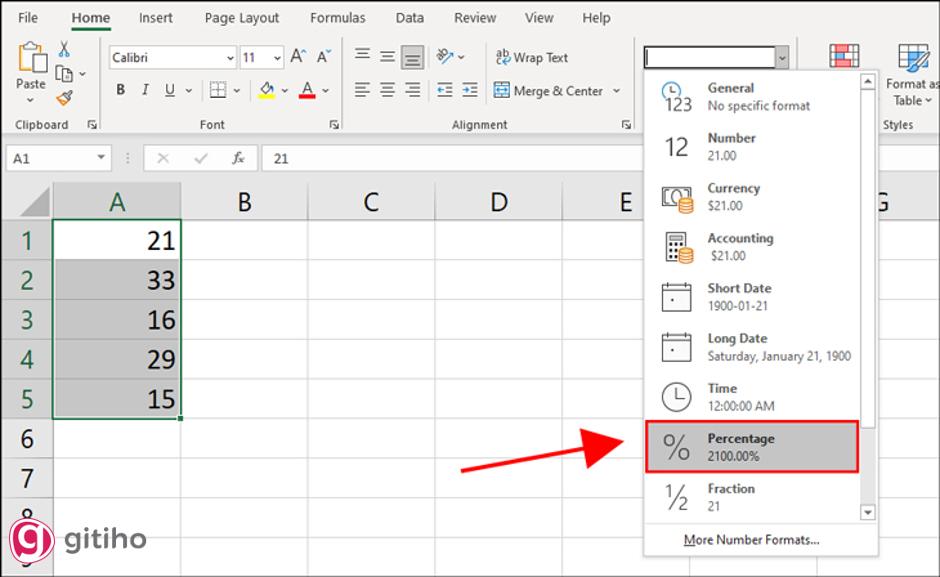Apply the yellow Fill Color

tap(267, 90)
